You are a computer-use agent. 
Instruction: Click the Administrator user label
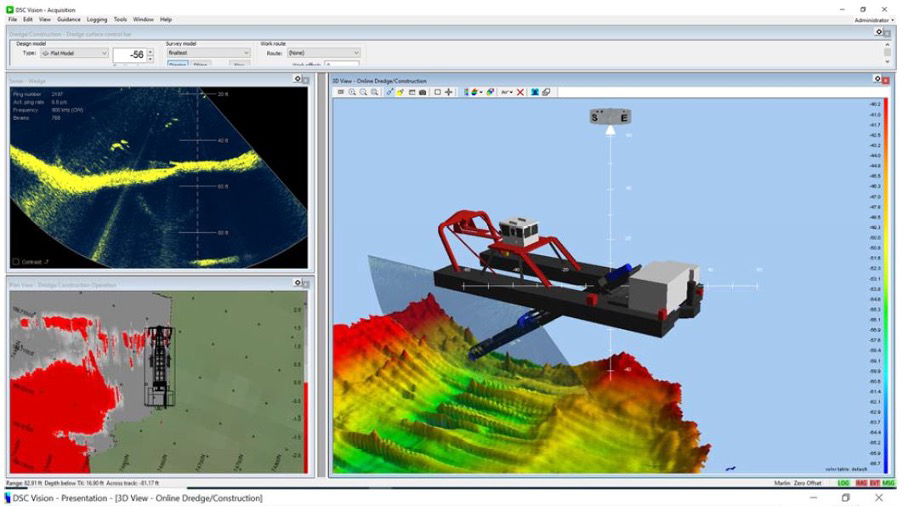[x=872, y=20]
